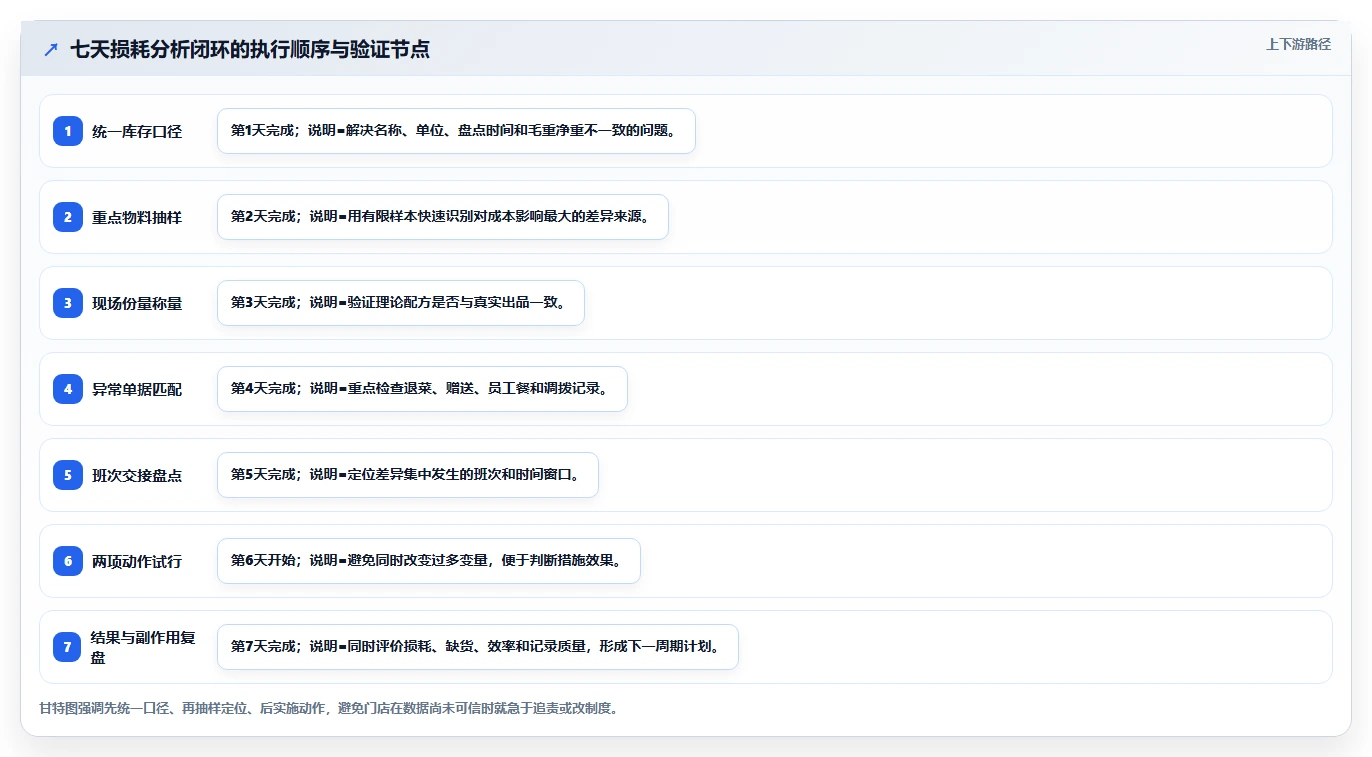Click the footnote starting with 甘特图强调
This screenshot has width=1372, height=757.
click(330, 708)
